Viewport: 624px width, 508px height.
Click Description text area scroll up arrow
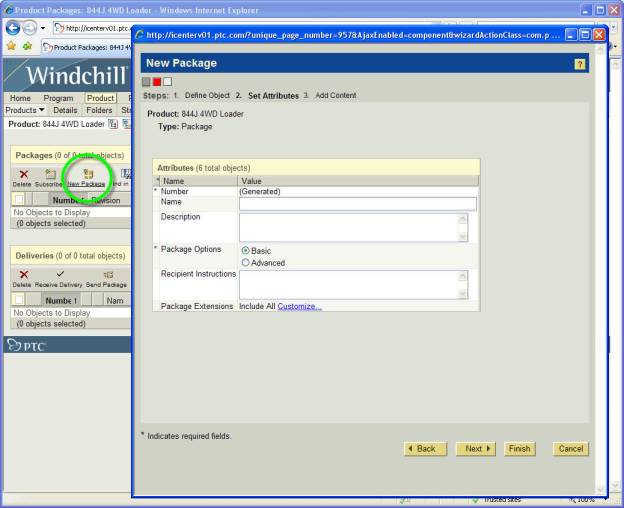click(x=462, y=219)
